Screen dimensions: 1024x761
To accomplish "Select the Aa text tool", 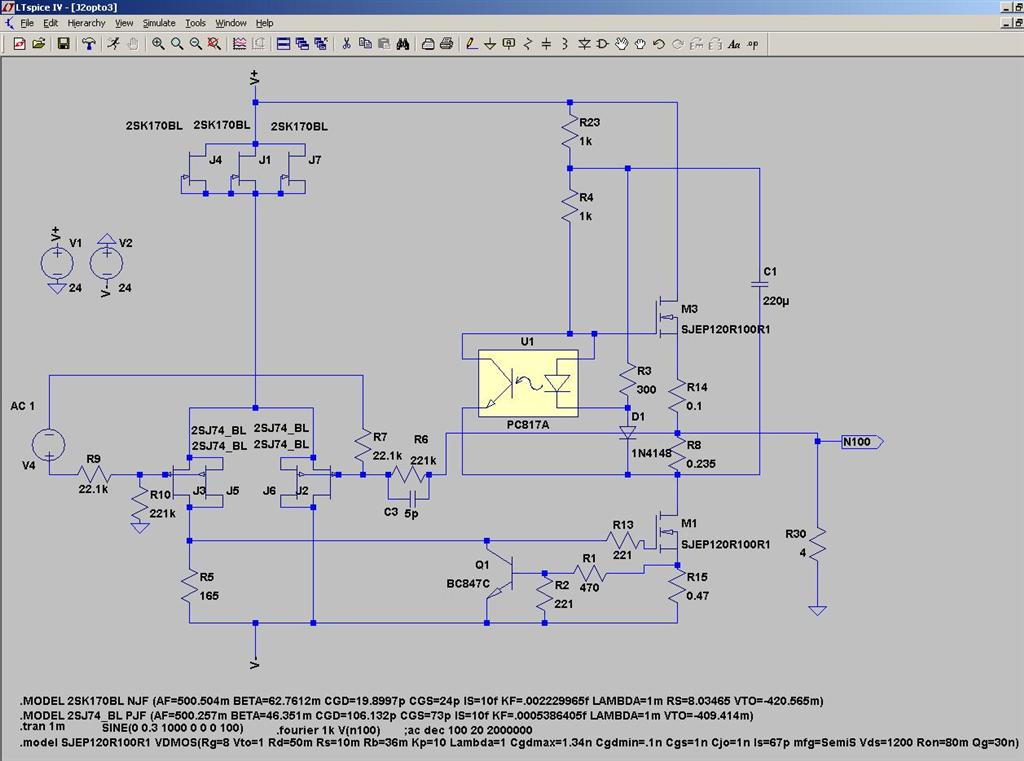I will (733, 44).
